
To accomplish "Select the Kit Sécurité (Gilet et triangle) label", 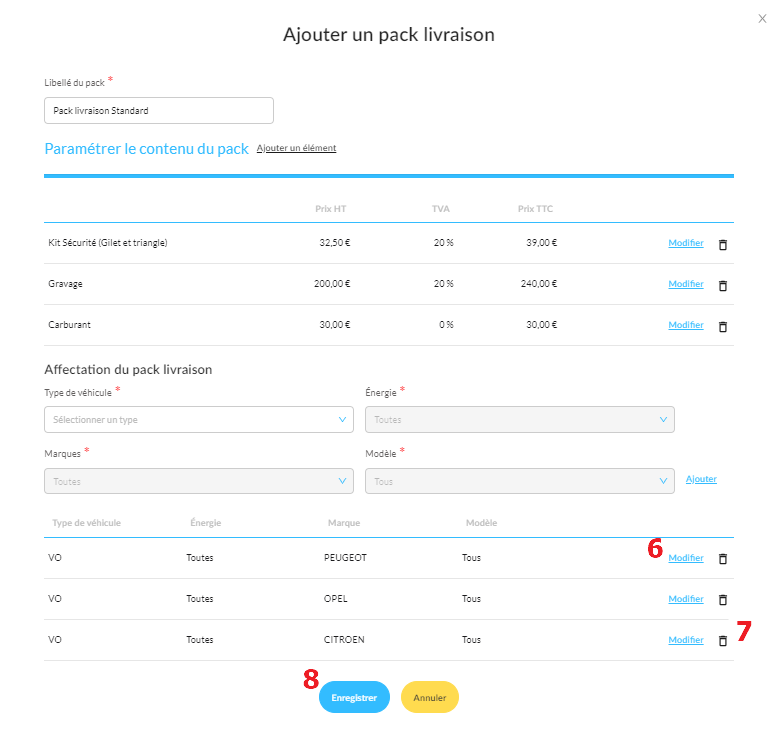I will pos(108,243).
